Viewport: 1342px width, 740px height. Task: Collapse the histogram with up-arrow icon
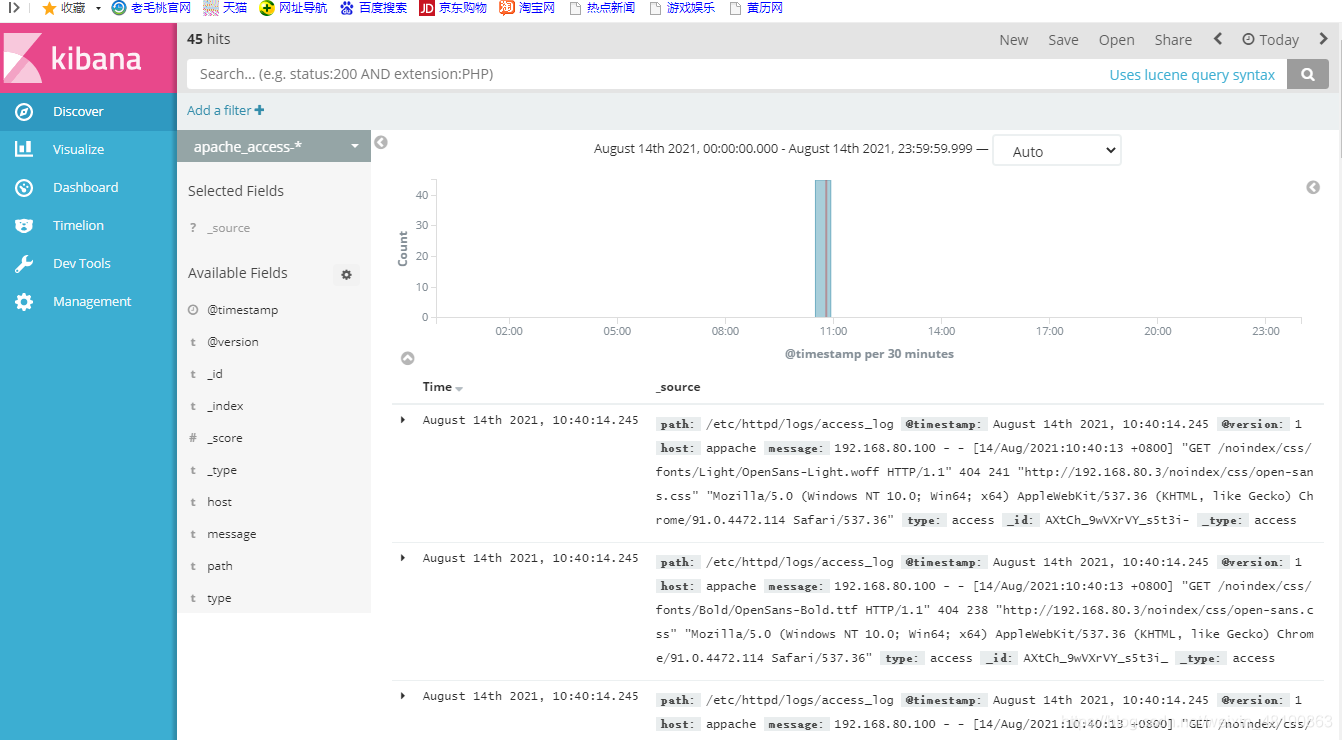coord(407,358)
